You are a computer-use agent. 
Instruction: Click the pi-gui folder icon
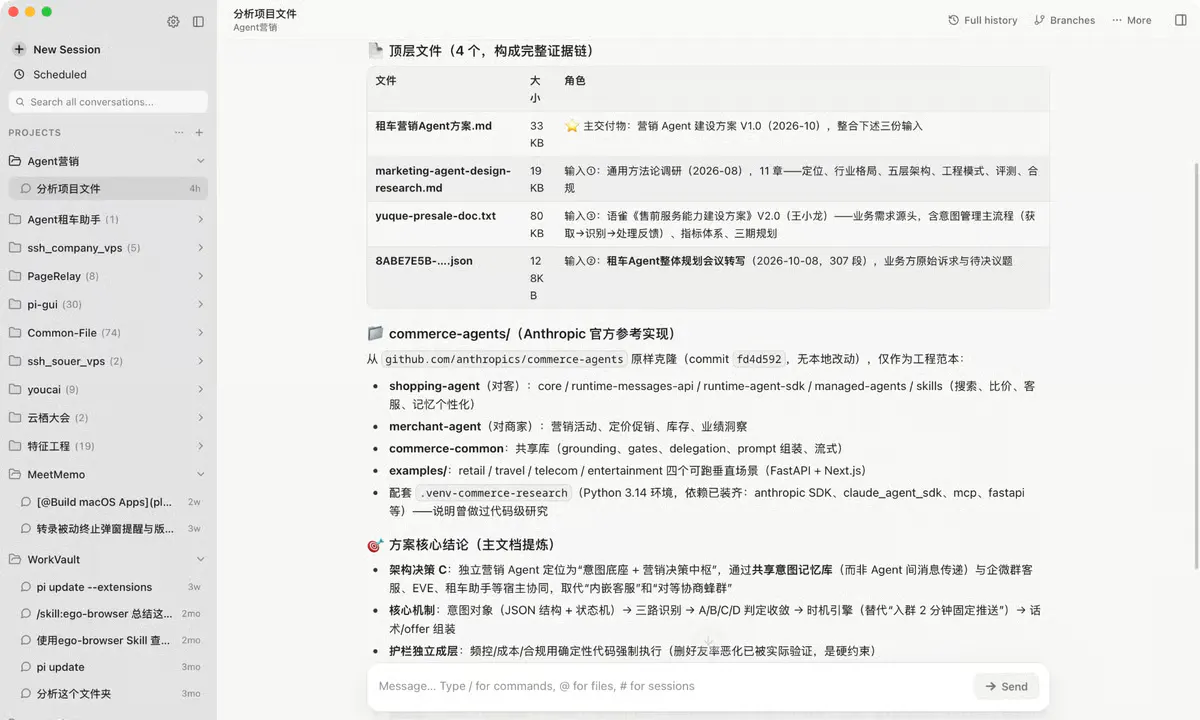point(15,304)
